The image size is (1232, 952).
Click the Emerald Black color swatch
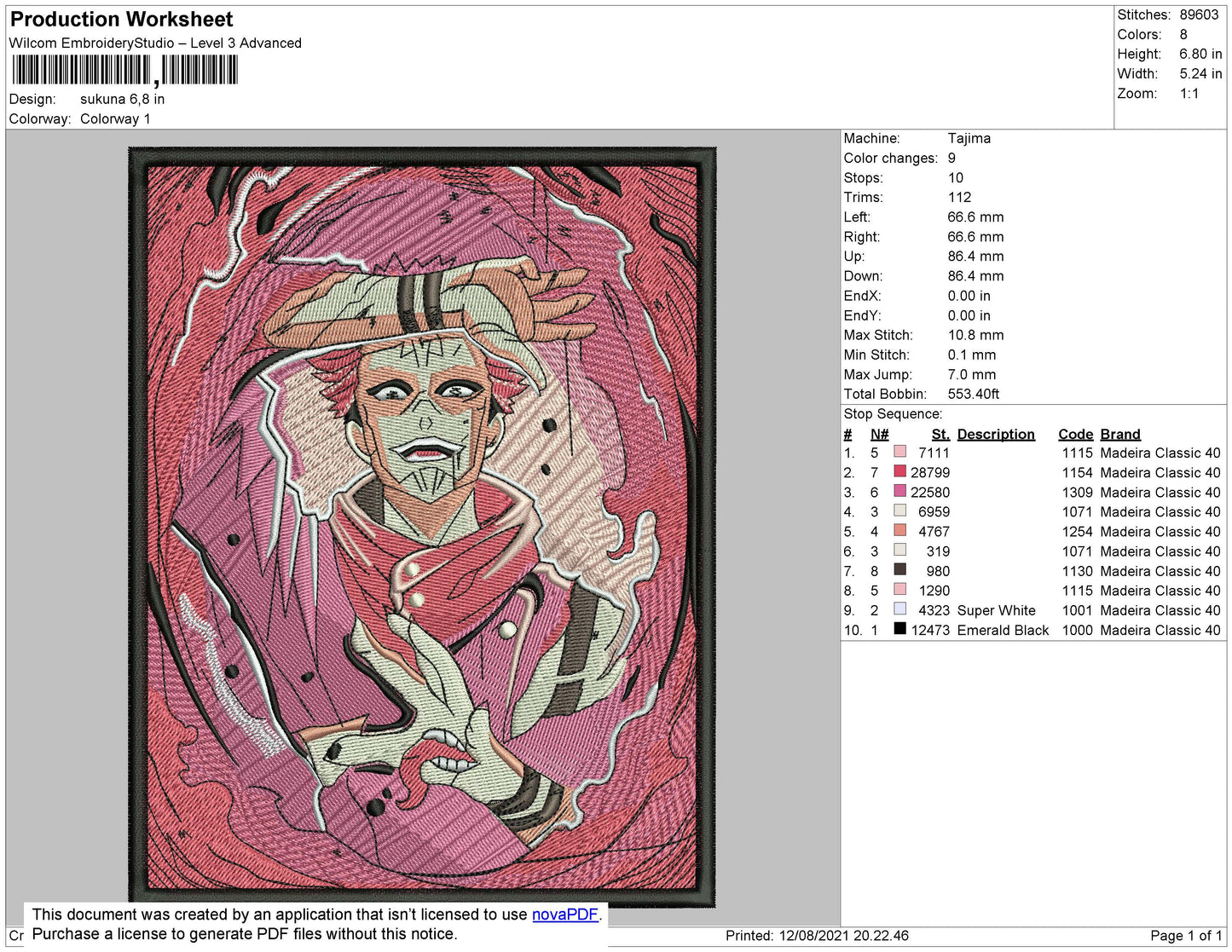899,629
